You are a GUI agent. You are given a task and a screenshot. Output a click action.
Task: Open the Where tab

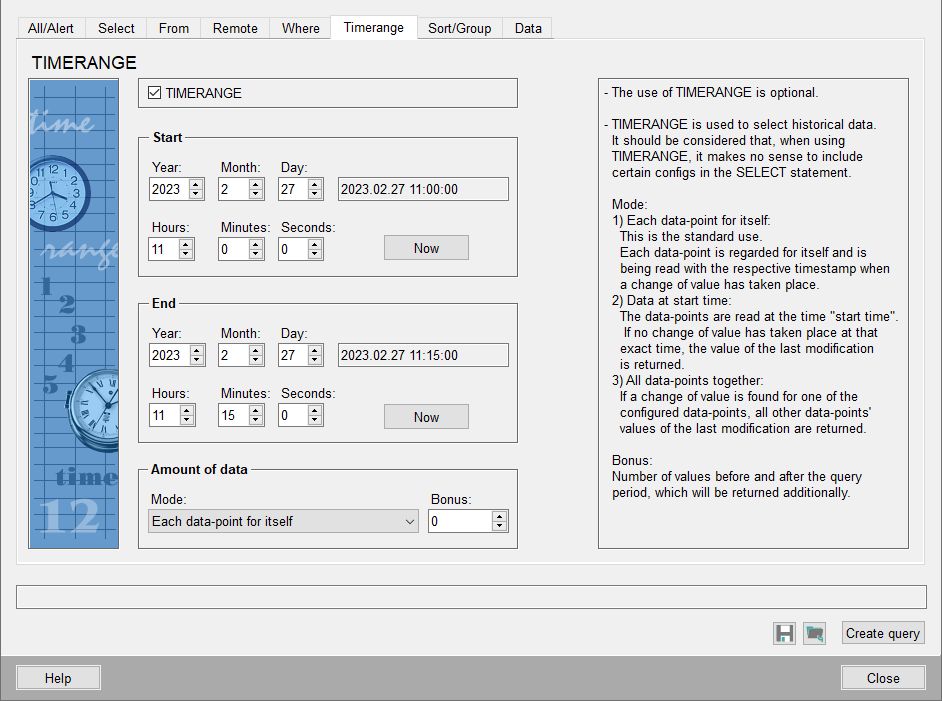300,28
